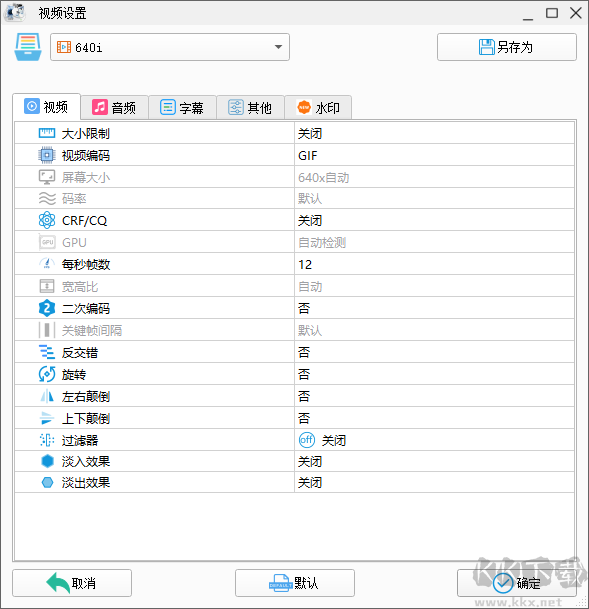Click the 视频编码 label
This screenshot has width=589, height=609.
(86, 155)
